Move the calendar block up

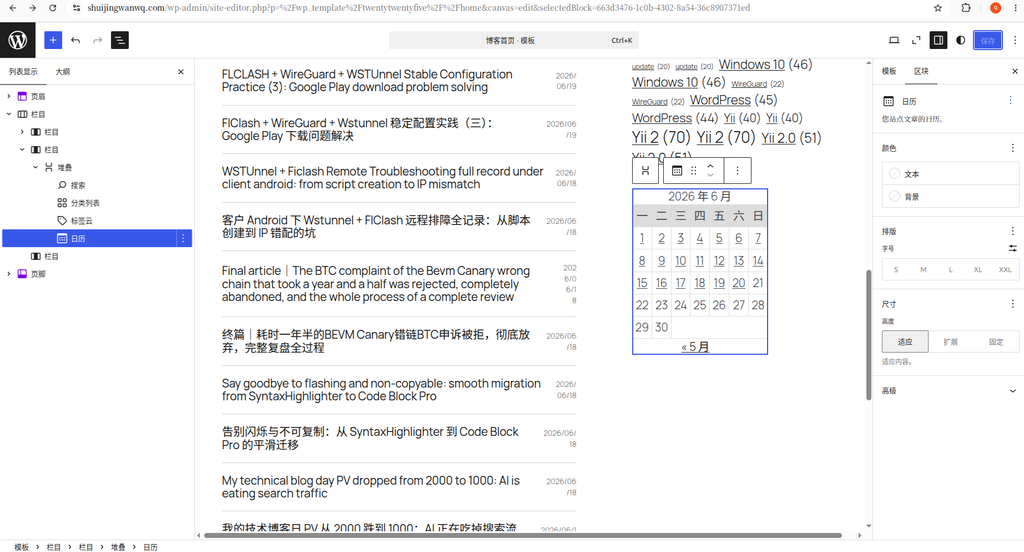711,166
